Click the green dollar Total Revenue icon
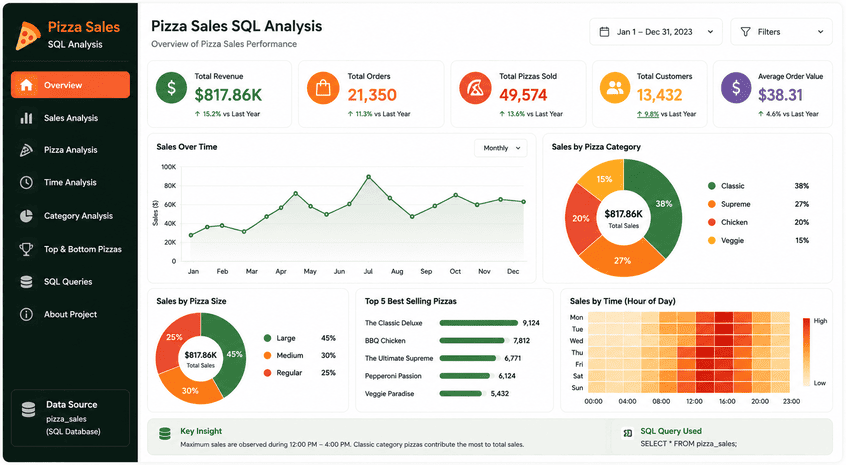846x465 pixels. [x=172, y=87]
